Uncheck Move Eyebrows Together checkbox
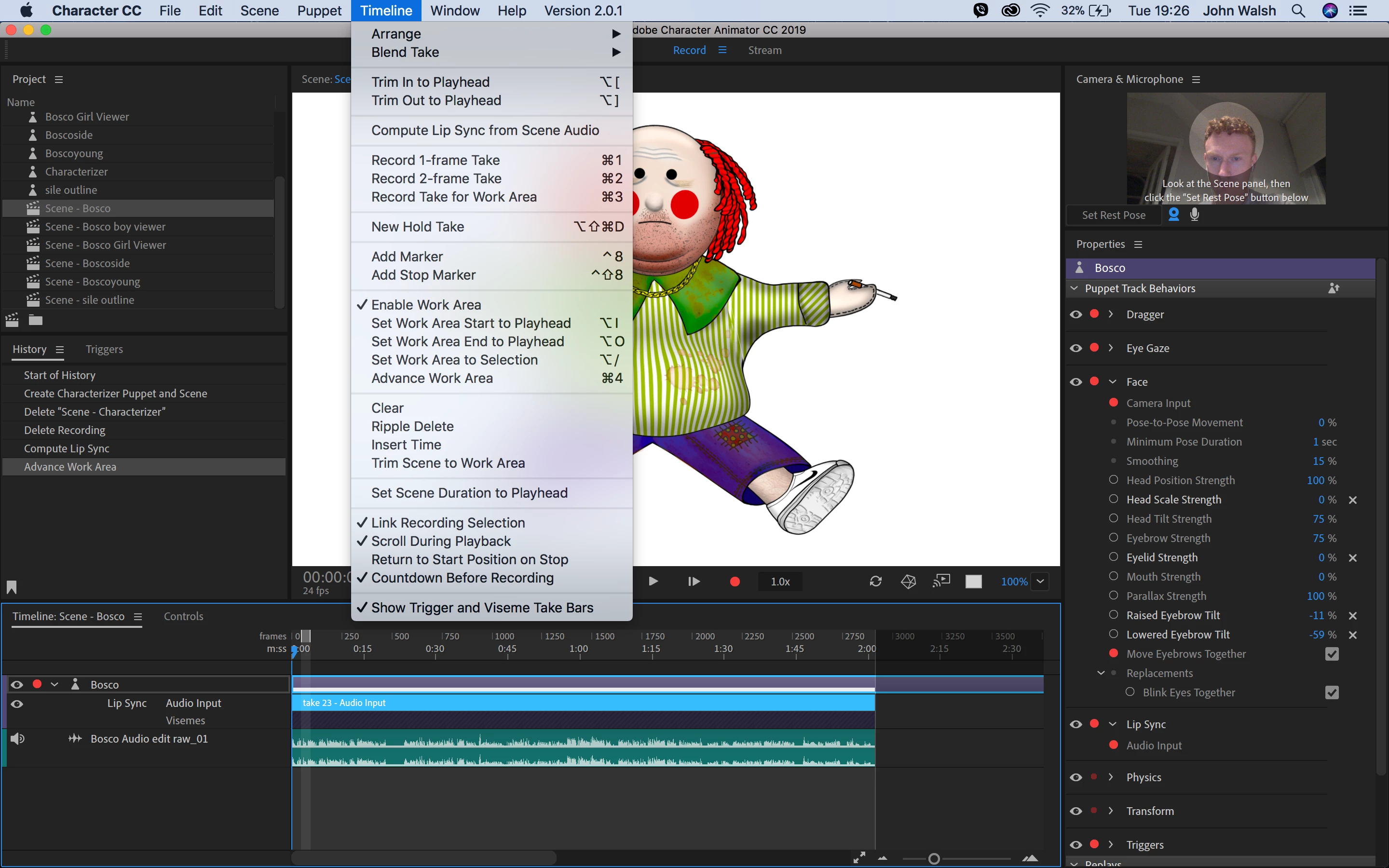The height and width of the screenshot is (868, 1389). pyautogui.click(x=1332, y=654)
